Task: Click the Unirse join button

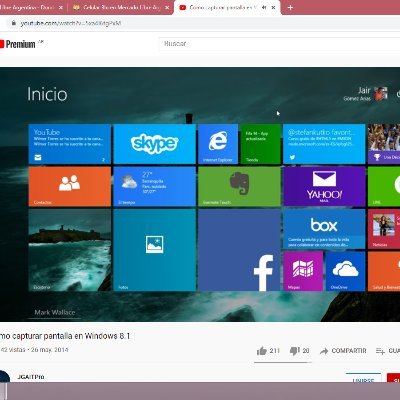Action: click(x=363, y=379)
